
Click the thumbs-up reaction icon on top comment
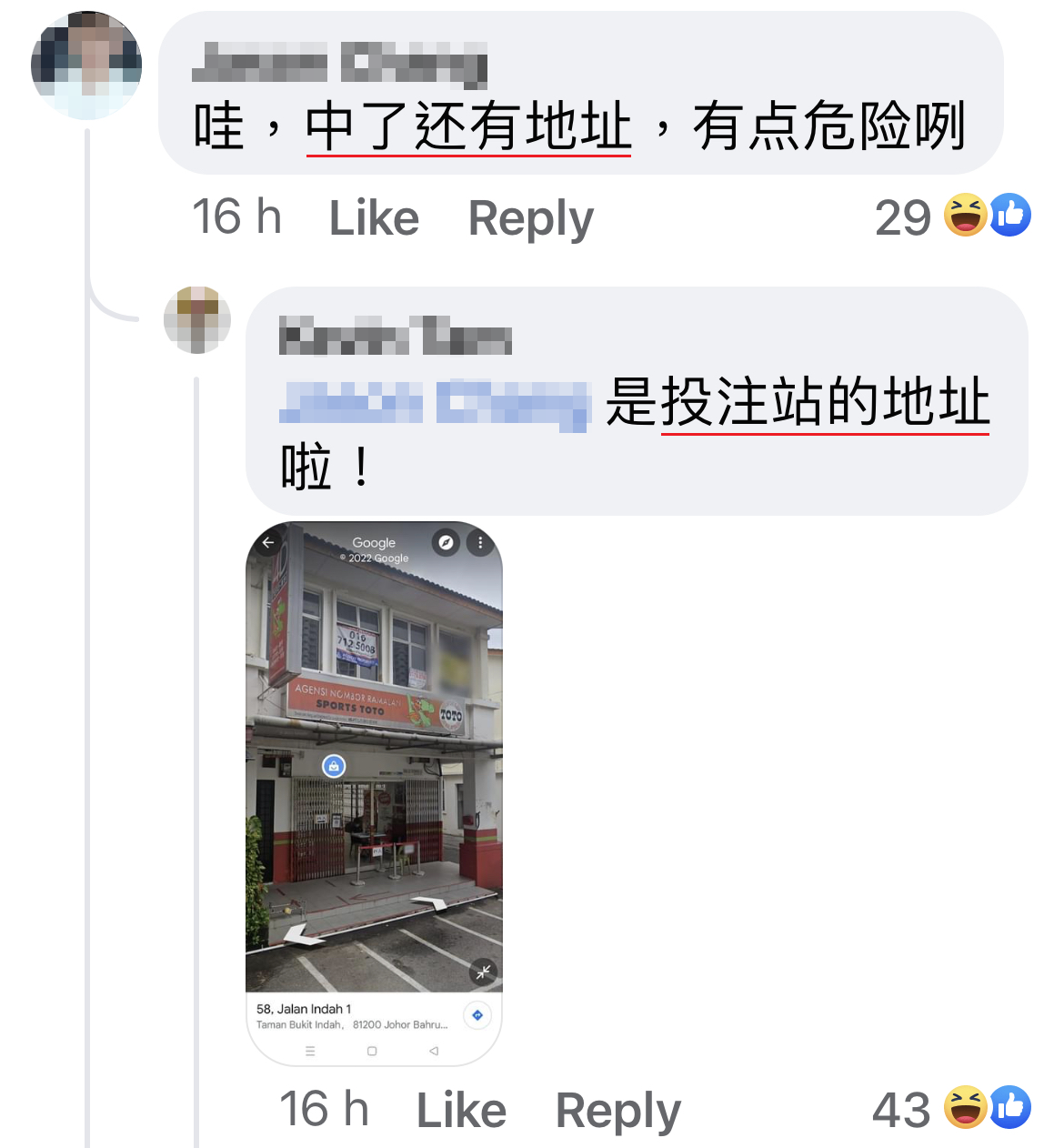click(x=1009, y=215)
